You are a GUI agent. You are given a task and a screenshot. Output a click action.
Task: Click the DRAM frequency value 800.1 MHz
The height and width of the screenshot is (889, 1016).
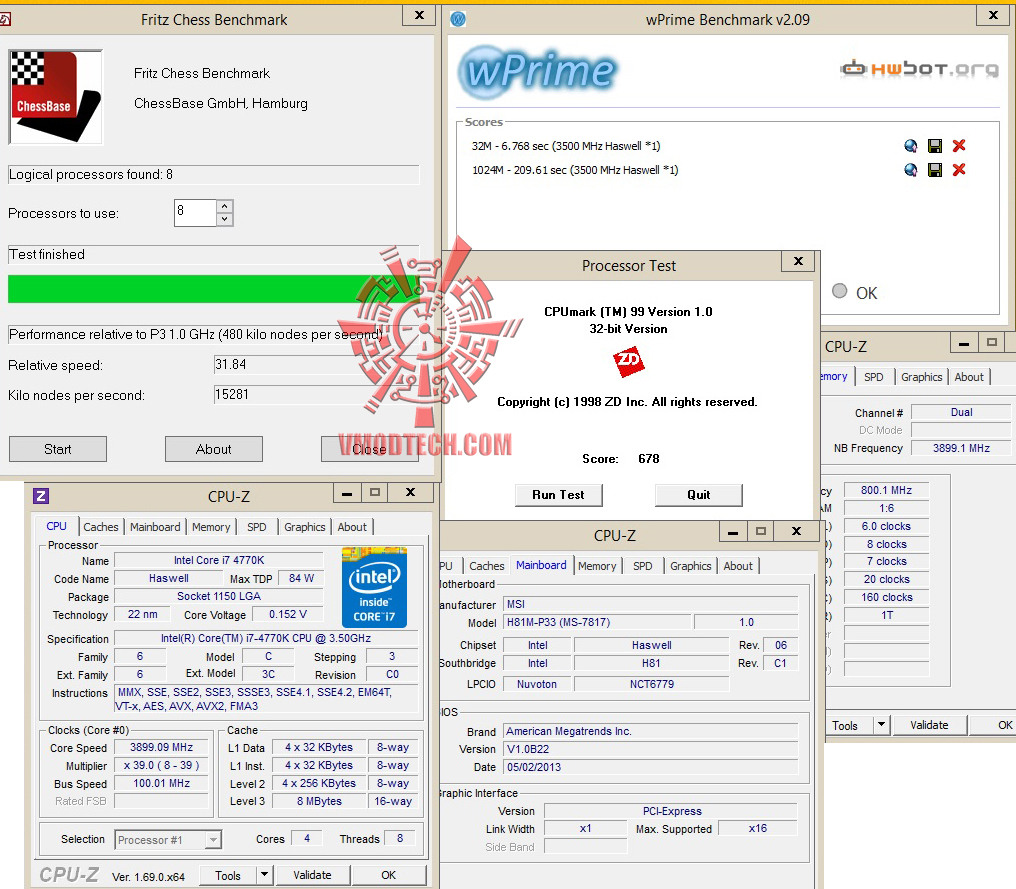886,490
